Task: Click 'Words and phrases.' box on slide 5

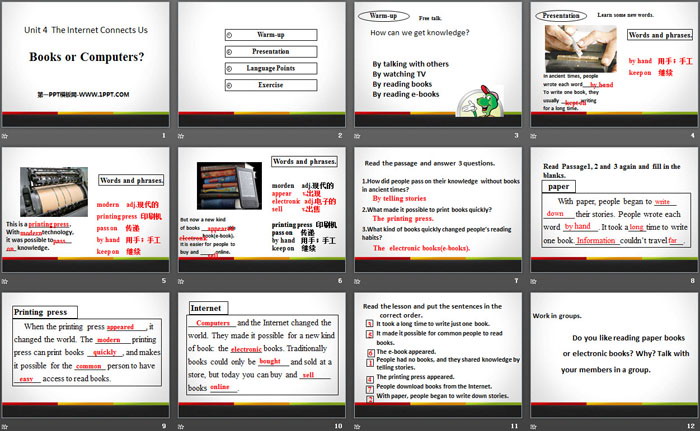Action: (131, 180)
